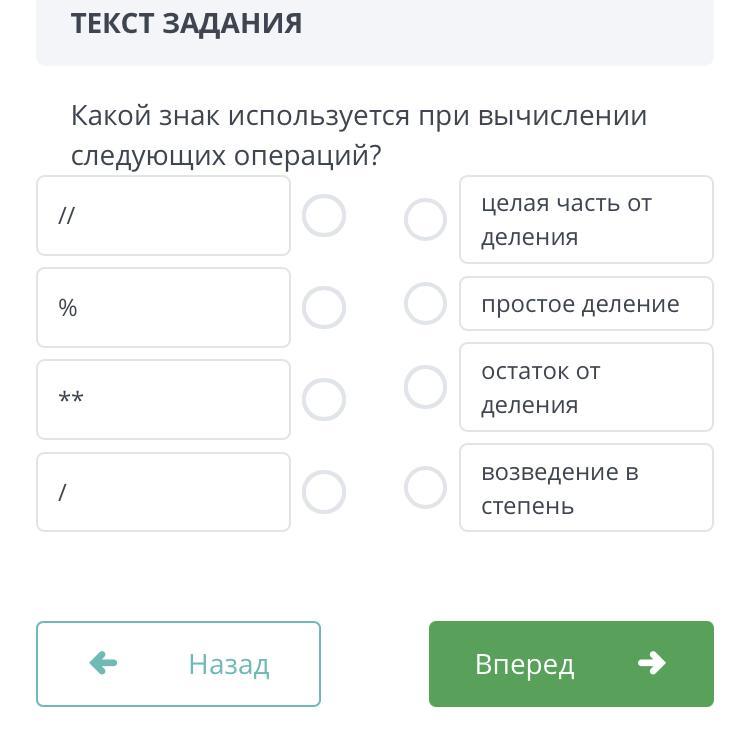This screenshot has width=750, height=750.
Task: Select radio button beside 'целая часть от деления'
Action: 425,220
